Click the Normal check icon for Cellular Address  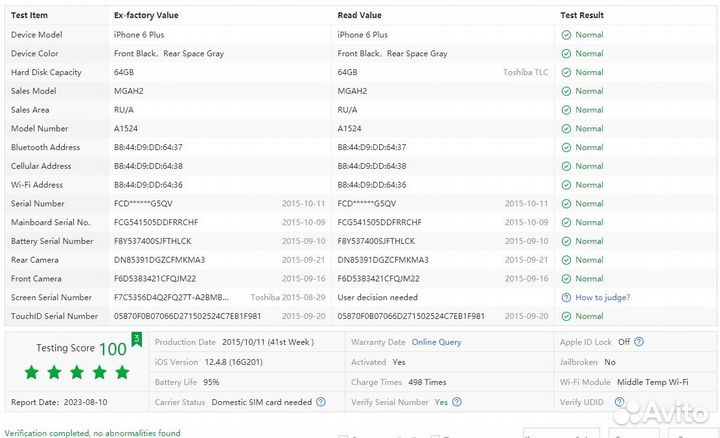click(566, 166)
